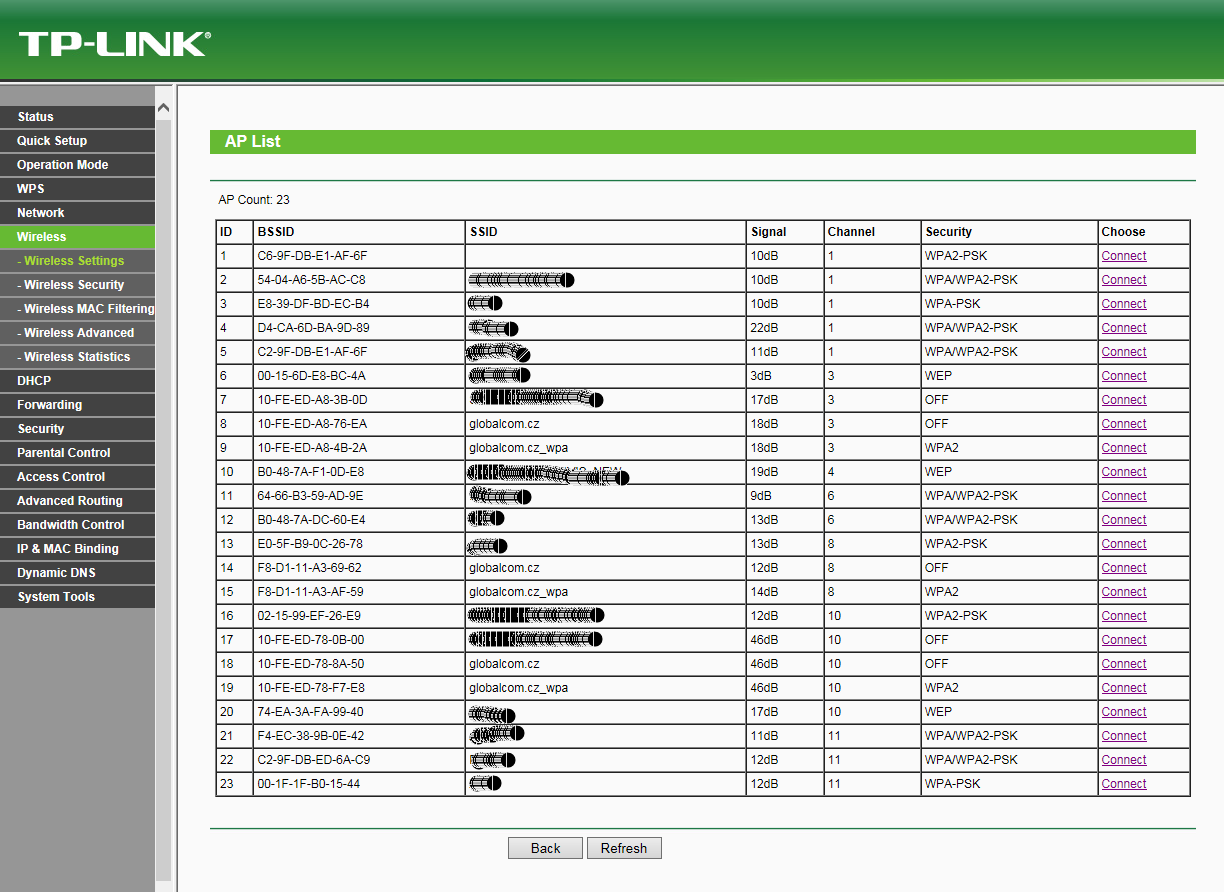The image size is (1224, 892).
Task: Select the Wireless sidebar menu
Action: [x=77, y=237]
